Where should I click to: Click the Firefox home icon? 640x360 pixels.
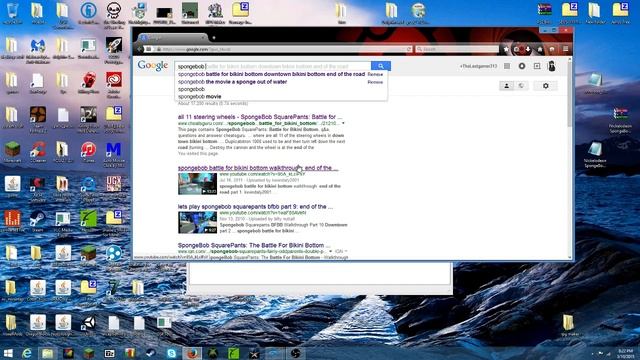[x=540, y=49]
